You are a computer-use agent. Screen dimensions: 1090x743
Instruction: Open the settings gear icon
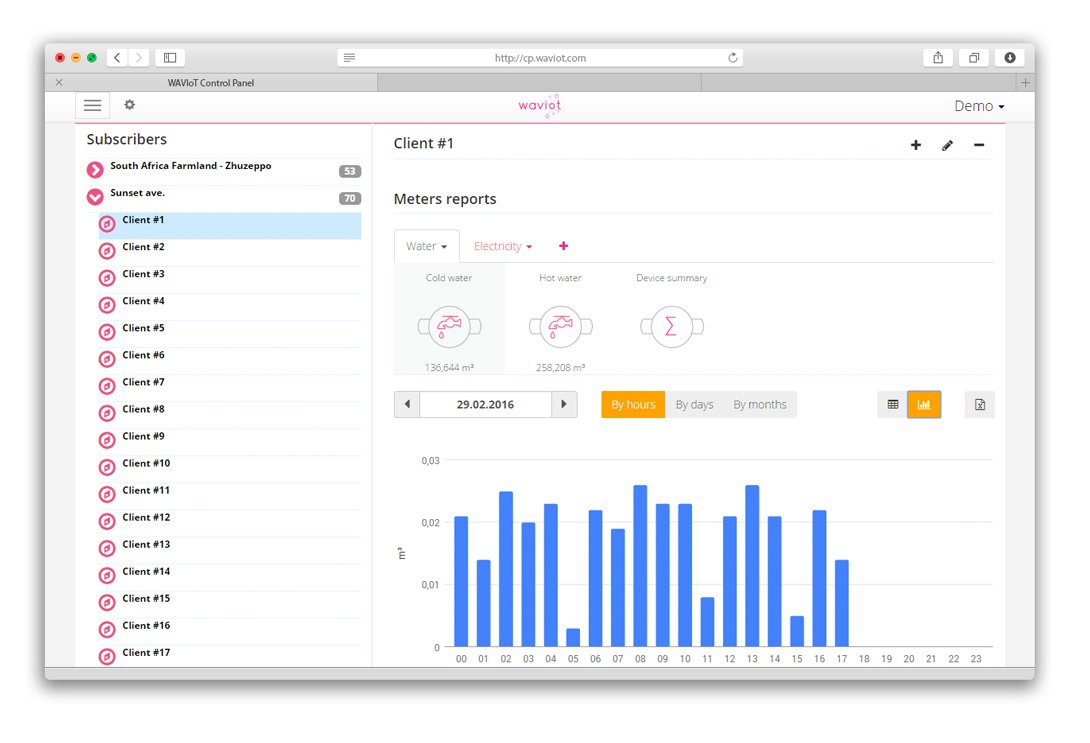click(129, 105)
